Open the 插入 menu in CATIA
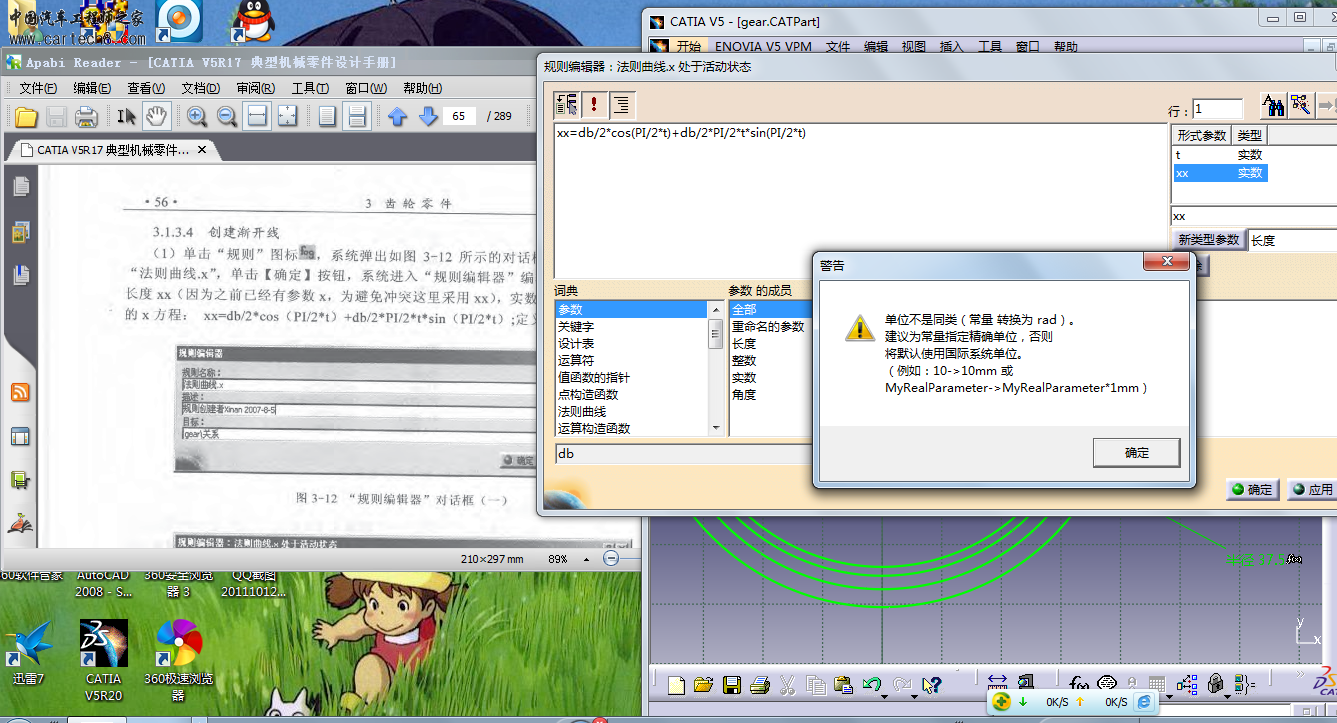This screenshot has height=723, width=1337. (952, 46)
